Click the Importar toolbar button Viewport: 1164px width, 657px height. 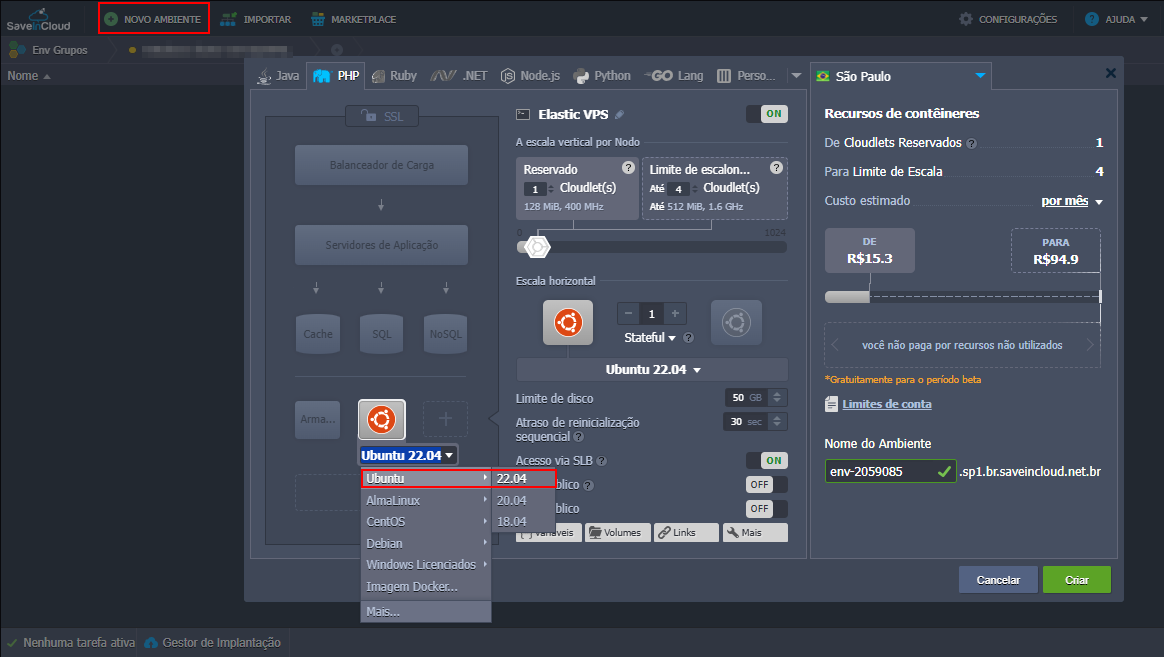click(x=256, y=19)
